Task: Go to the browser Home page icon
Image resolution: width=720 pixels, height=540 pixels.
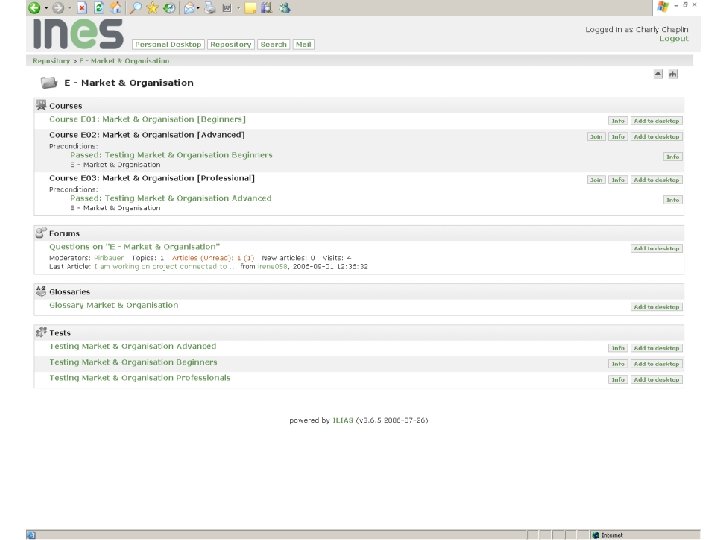Action: pyautogui.click(x=116, y=7)
